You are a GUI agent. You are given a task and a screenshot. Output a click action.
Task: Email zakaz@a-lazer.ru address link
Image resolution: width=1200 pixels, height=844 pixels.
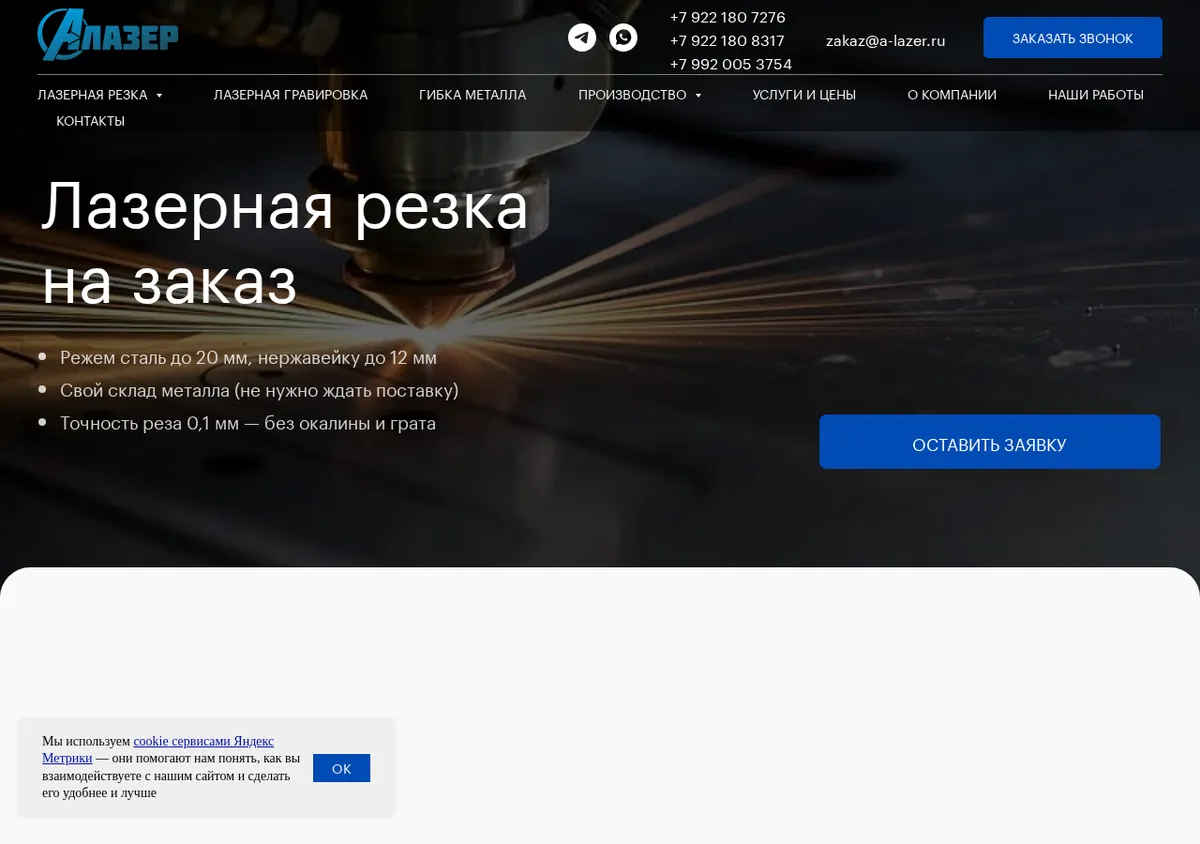(886, 41)
